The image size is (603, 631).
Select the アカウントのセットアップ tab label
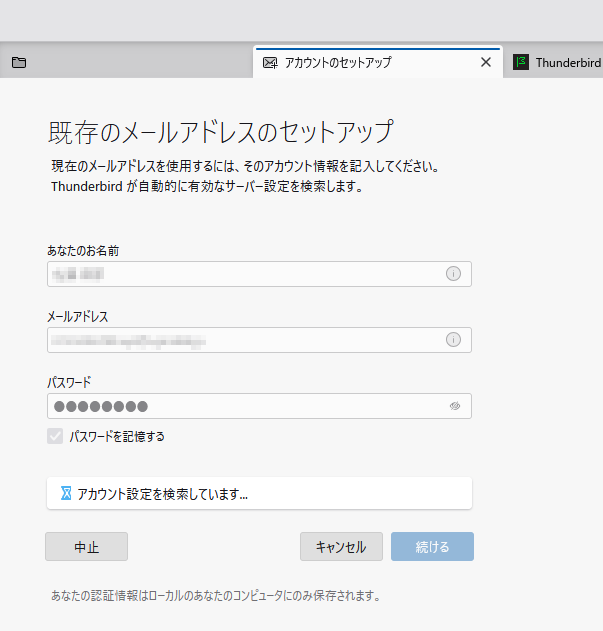tap(338, 62)
